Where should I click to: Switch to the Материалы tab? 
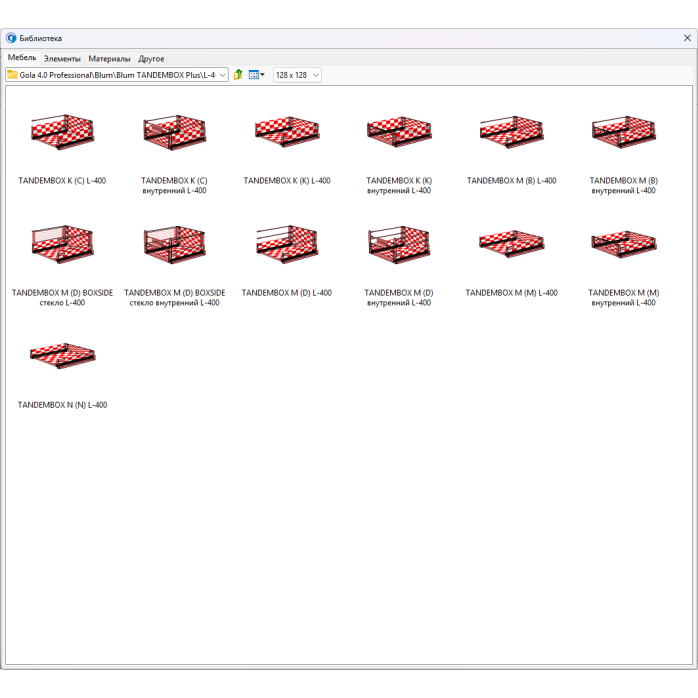point(109,59)
